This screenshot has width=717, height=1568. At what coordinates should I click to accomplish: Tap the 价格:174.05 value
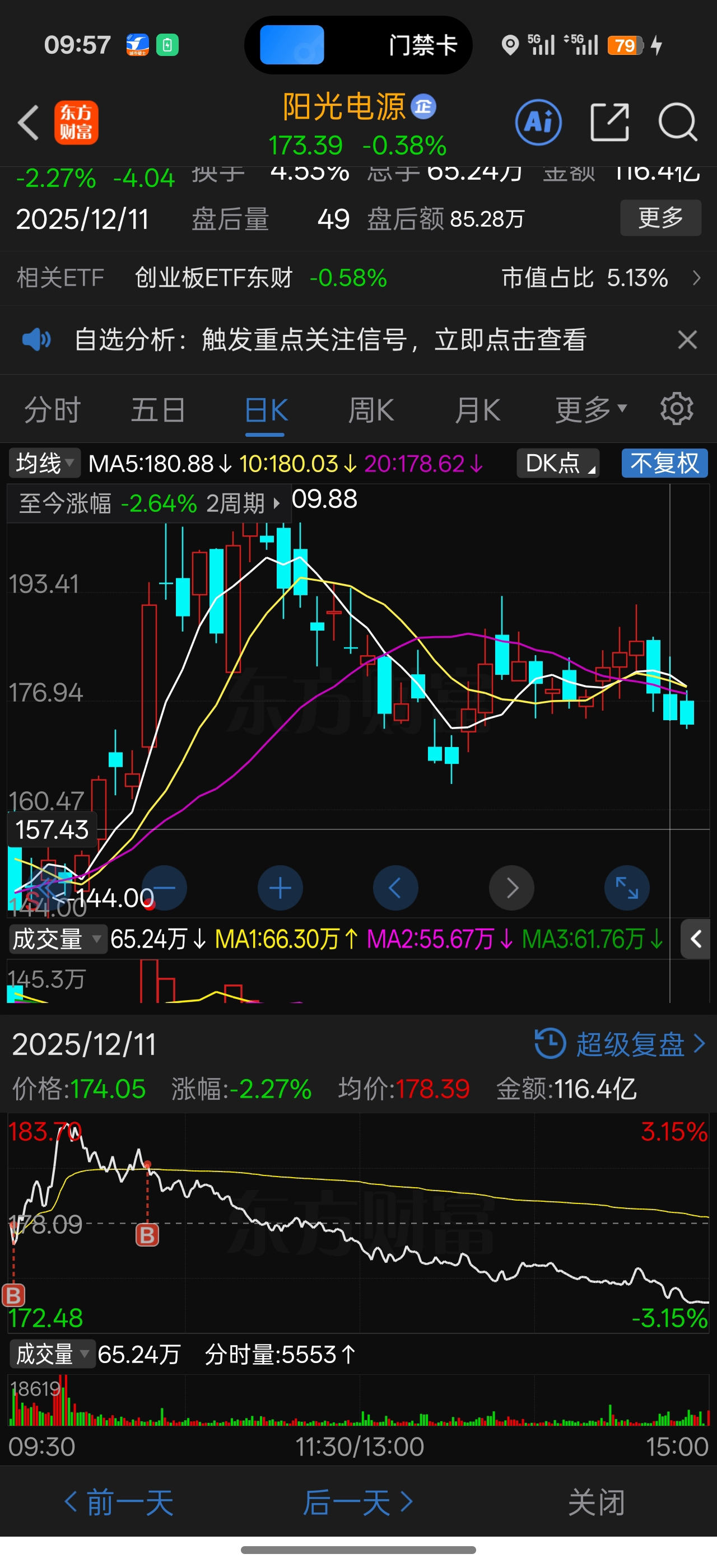(x=79, y=1089)
